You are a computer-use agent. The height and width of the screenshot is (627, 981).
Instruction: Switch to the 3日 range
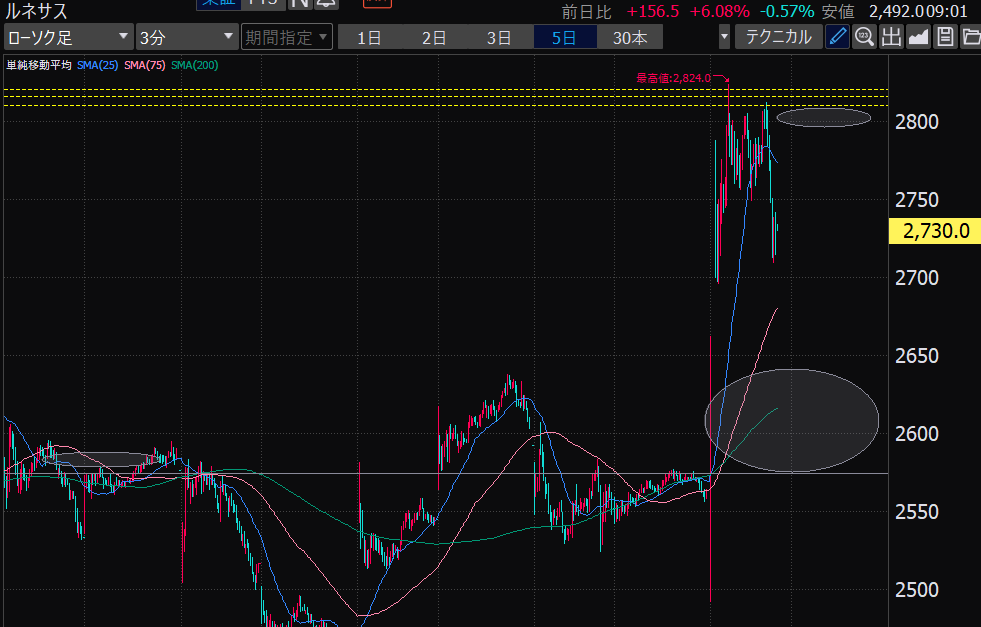click(x=499, y=38)
